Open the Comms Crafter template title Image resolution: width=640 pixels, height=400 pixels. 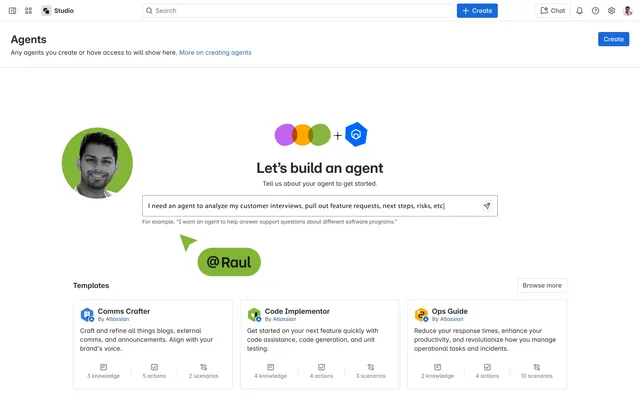coord(124,311)
